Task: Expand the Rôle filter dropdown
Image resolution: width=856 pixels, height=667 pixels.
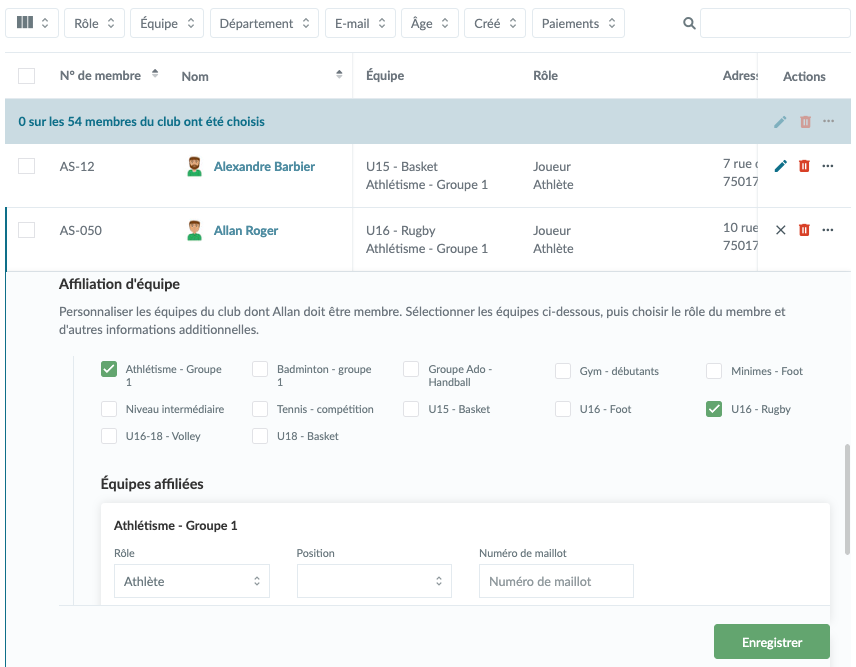Action: 94,23
